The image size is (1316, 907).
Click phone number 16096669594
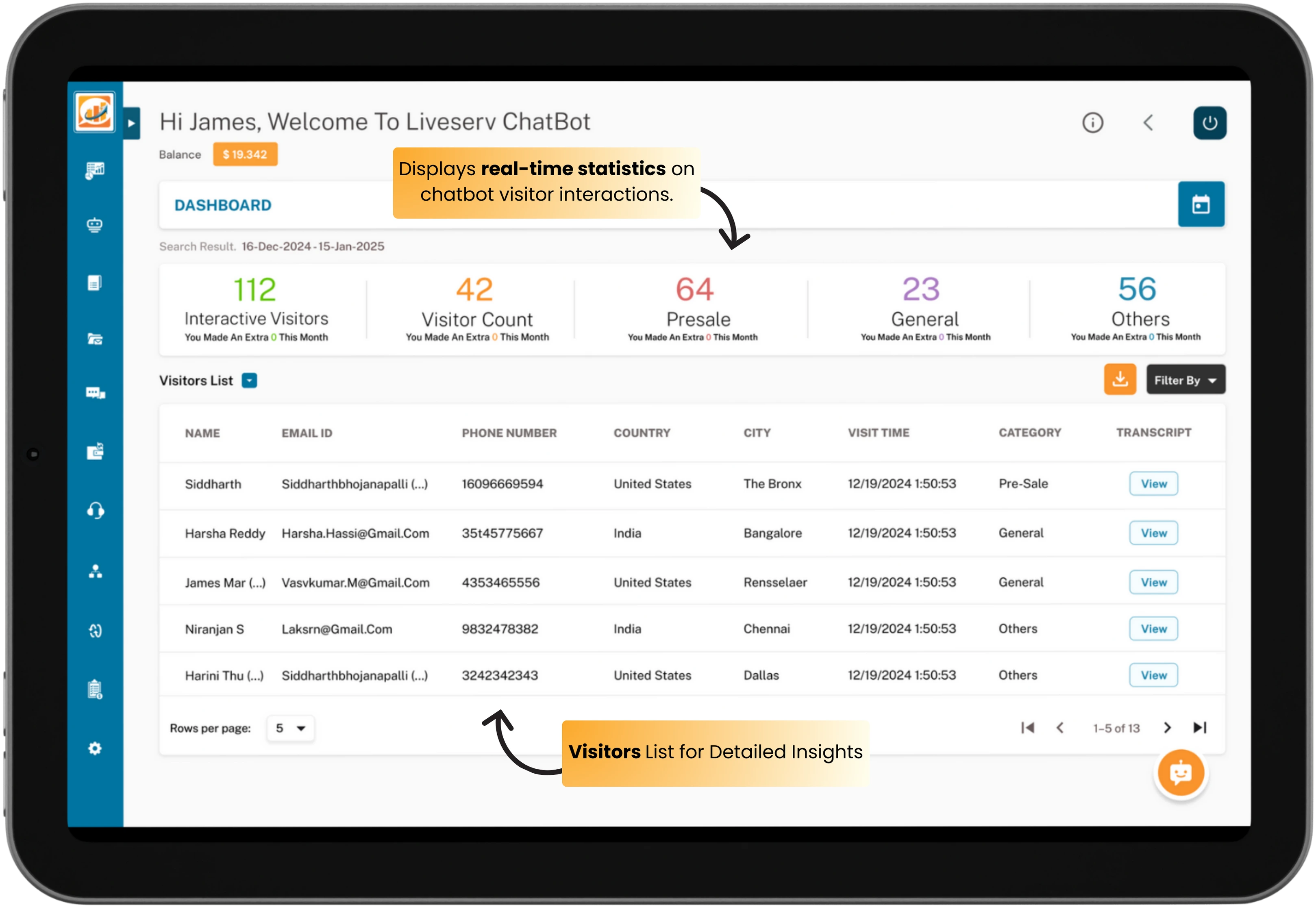(502, 484)
